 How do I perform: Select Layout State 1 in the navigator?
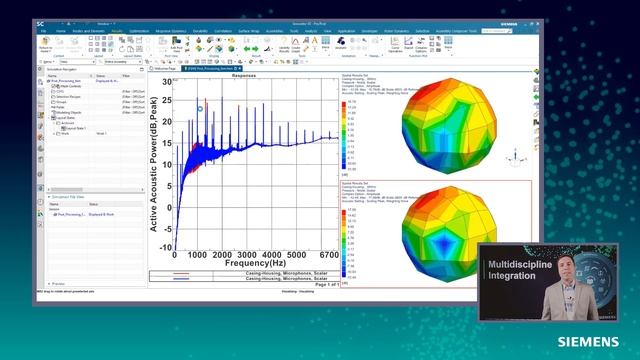click(73, 128)
